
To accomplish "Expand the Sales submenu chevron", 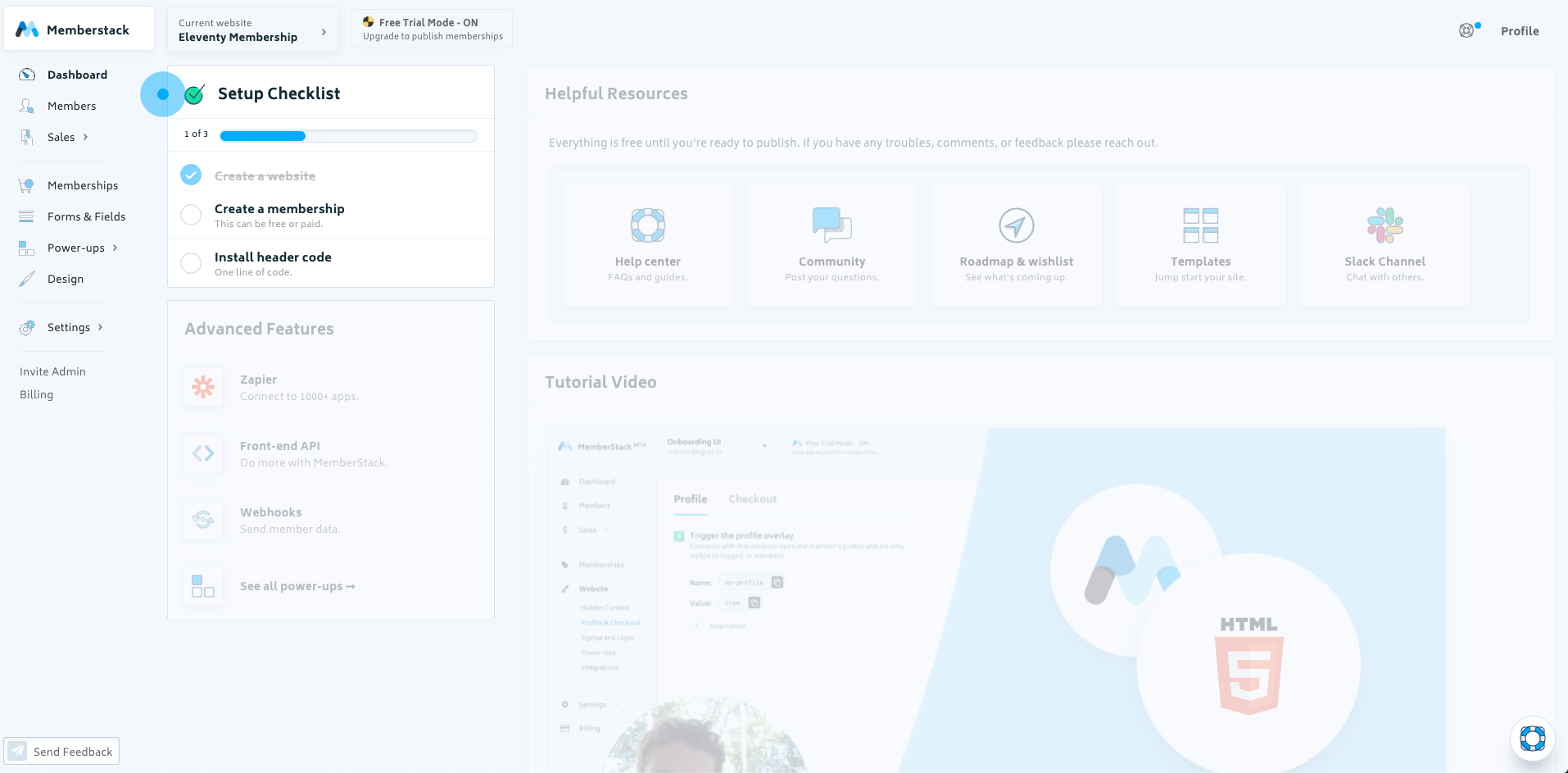I will click(x=85, y=137).
